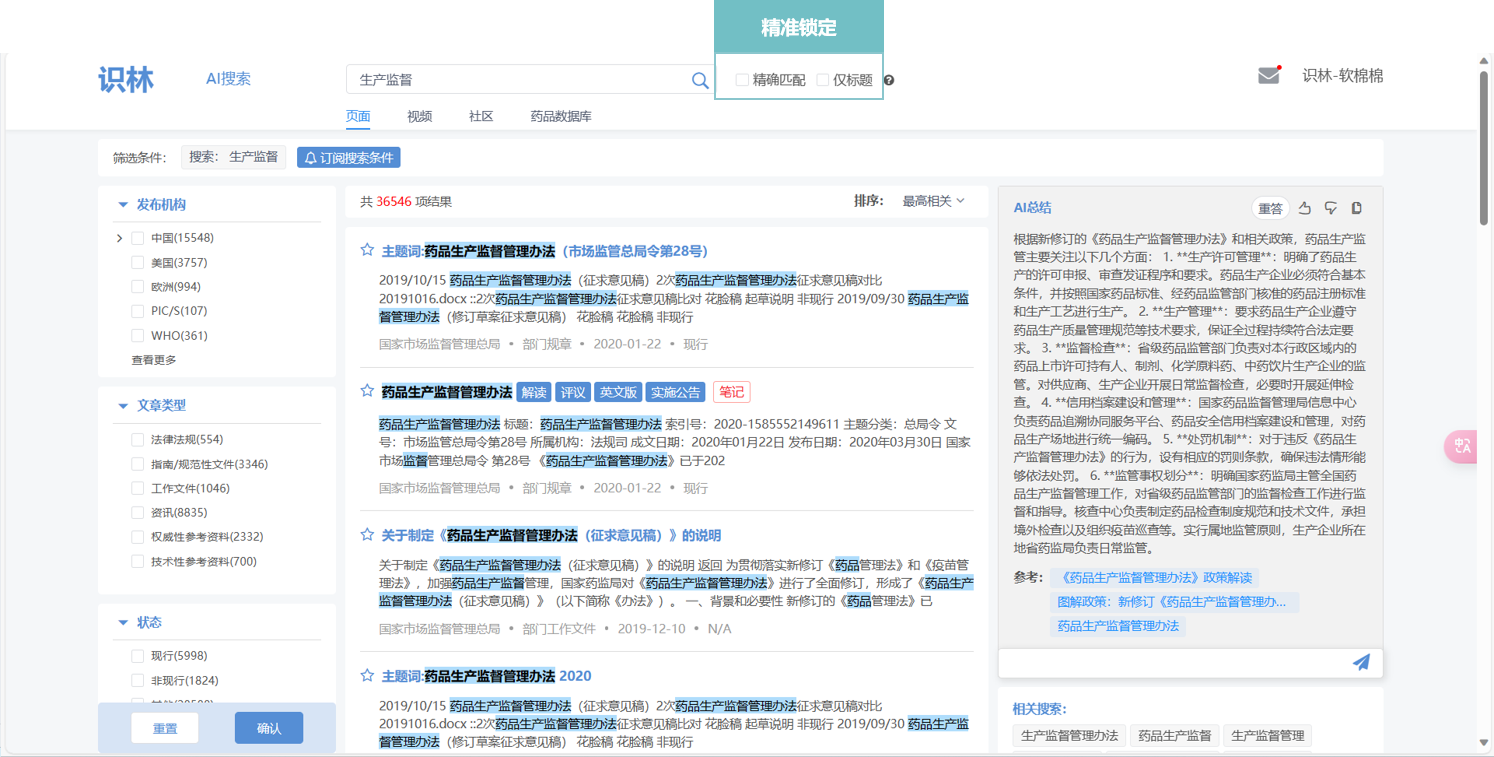Switch to the 药品数据库 tab
1494x757 pixels.
coord(561,116)
